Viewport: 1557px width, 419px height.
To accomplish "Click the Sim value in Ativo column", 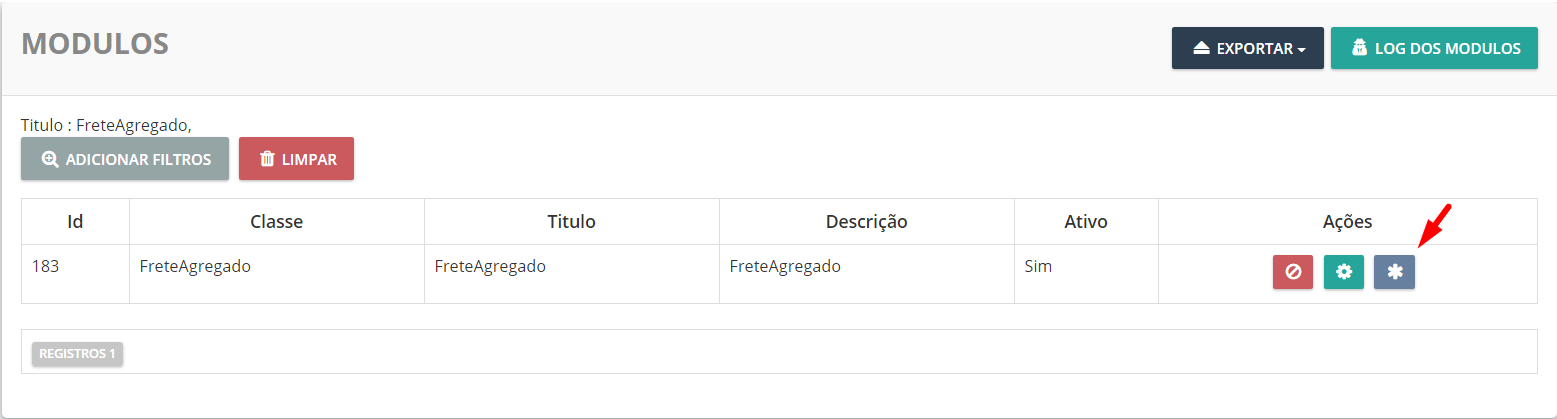I will (x=1038, y=267).
